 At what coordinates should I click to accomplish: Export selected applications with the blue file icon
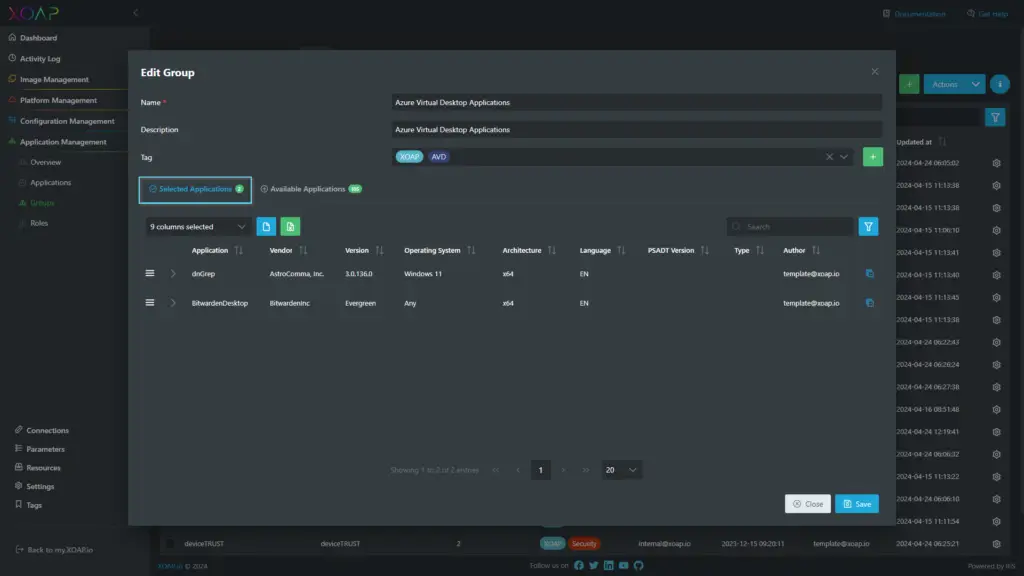coord(266,227)
